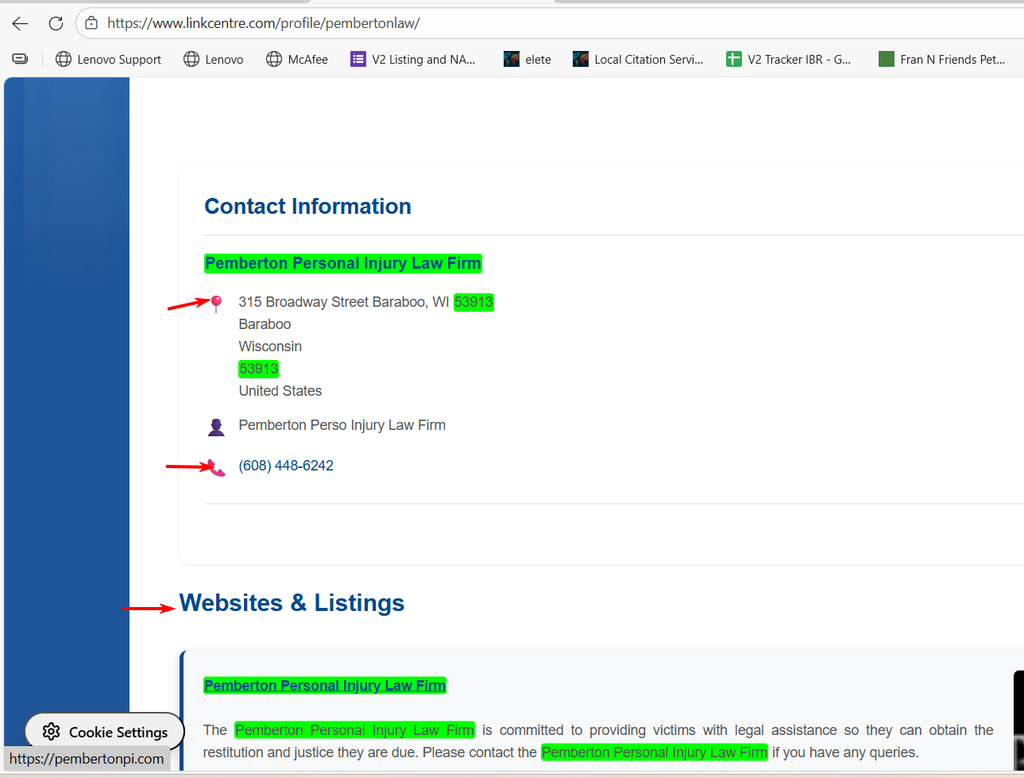The height and width of the screenshot is (778, 1024).
Task: Click the United States text
Action: click(x=280, y=391)
